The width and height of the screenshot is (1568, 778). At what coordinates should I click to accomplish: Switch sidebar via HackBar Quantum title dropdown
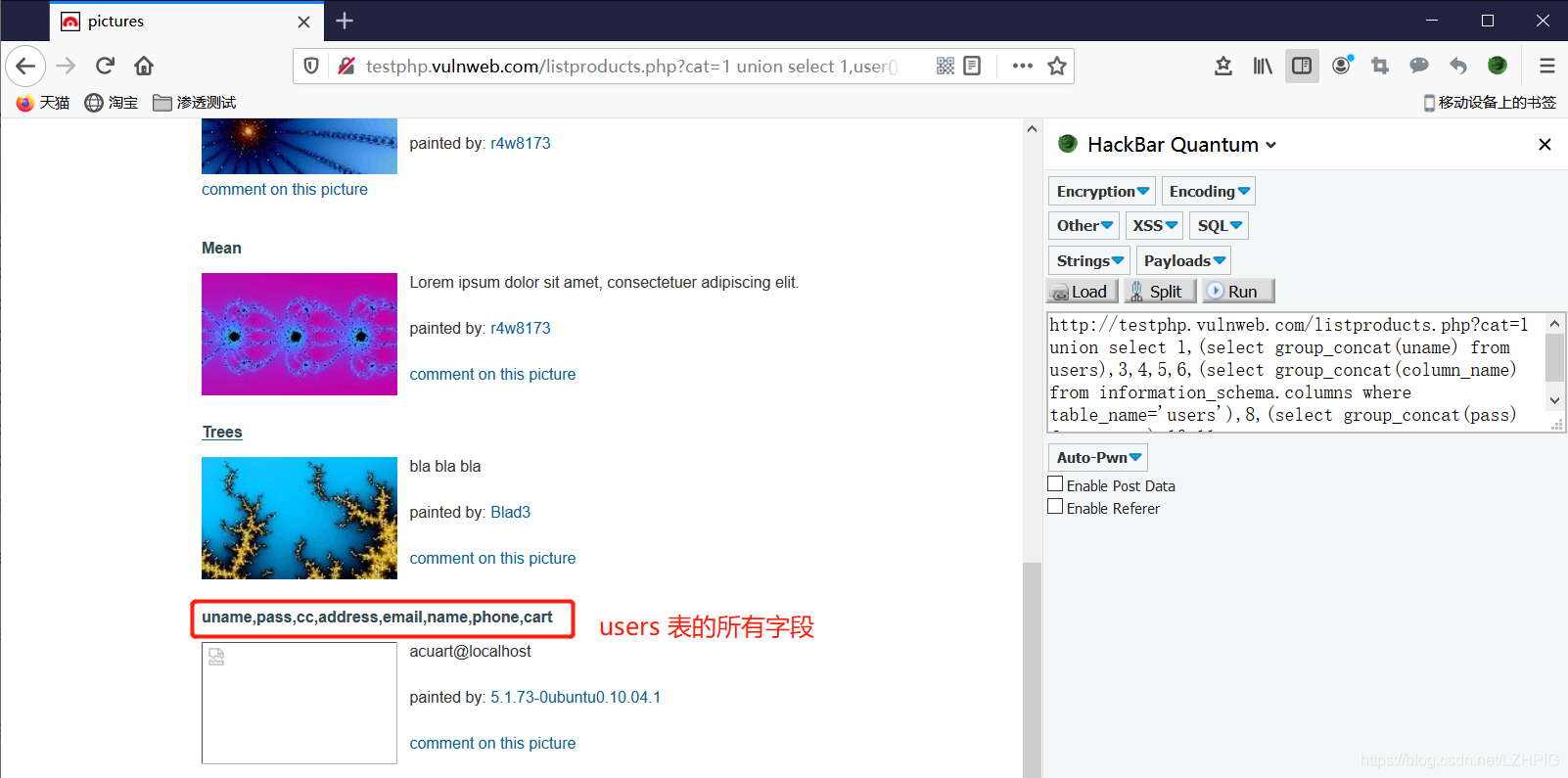(x=1182, y=145)
